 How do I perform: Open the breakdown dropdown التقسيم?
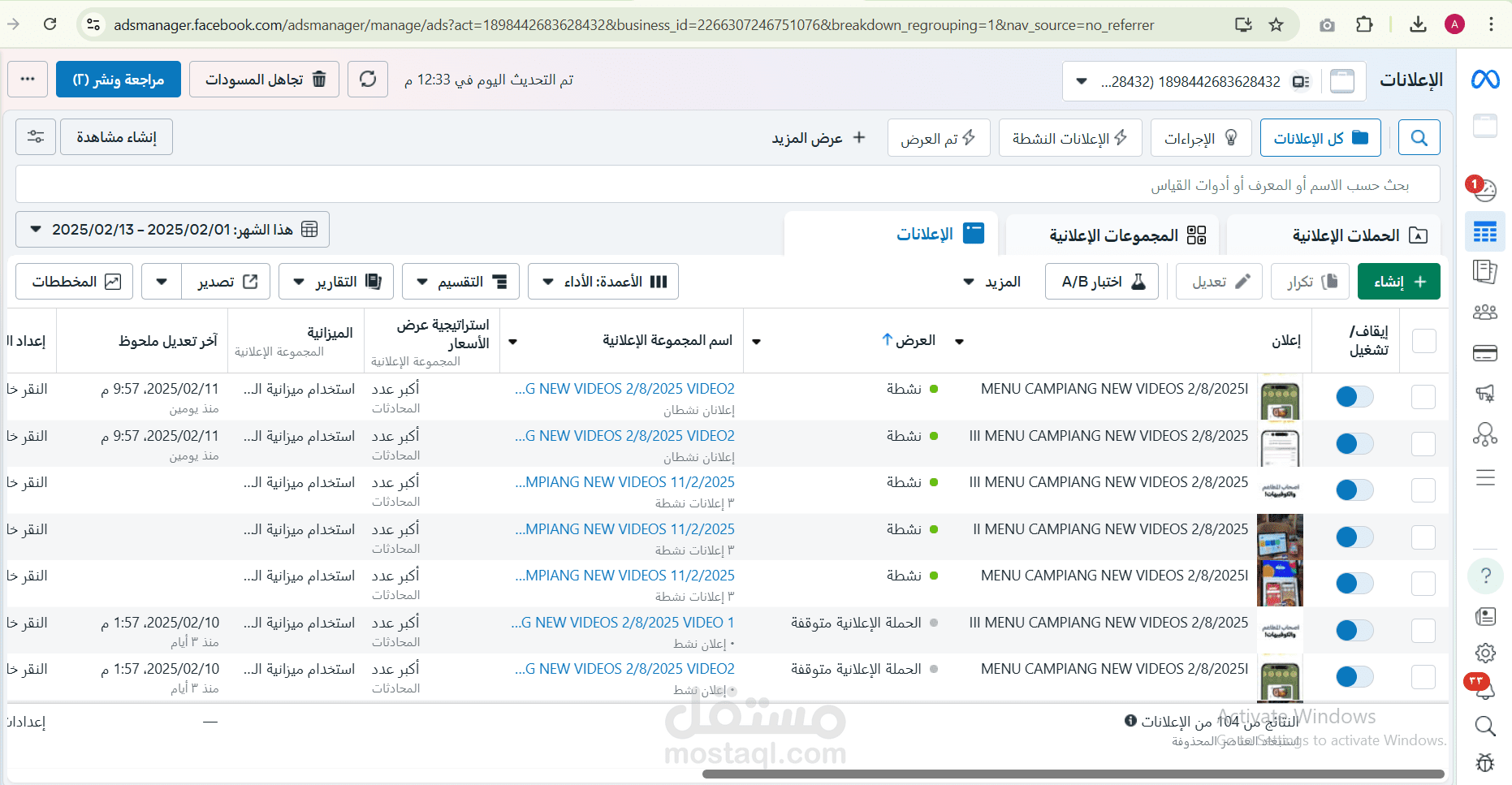point(460,282)
